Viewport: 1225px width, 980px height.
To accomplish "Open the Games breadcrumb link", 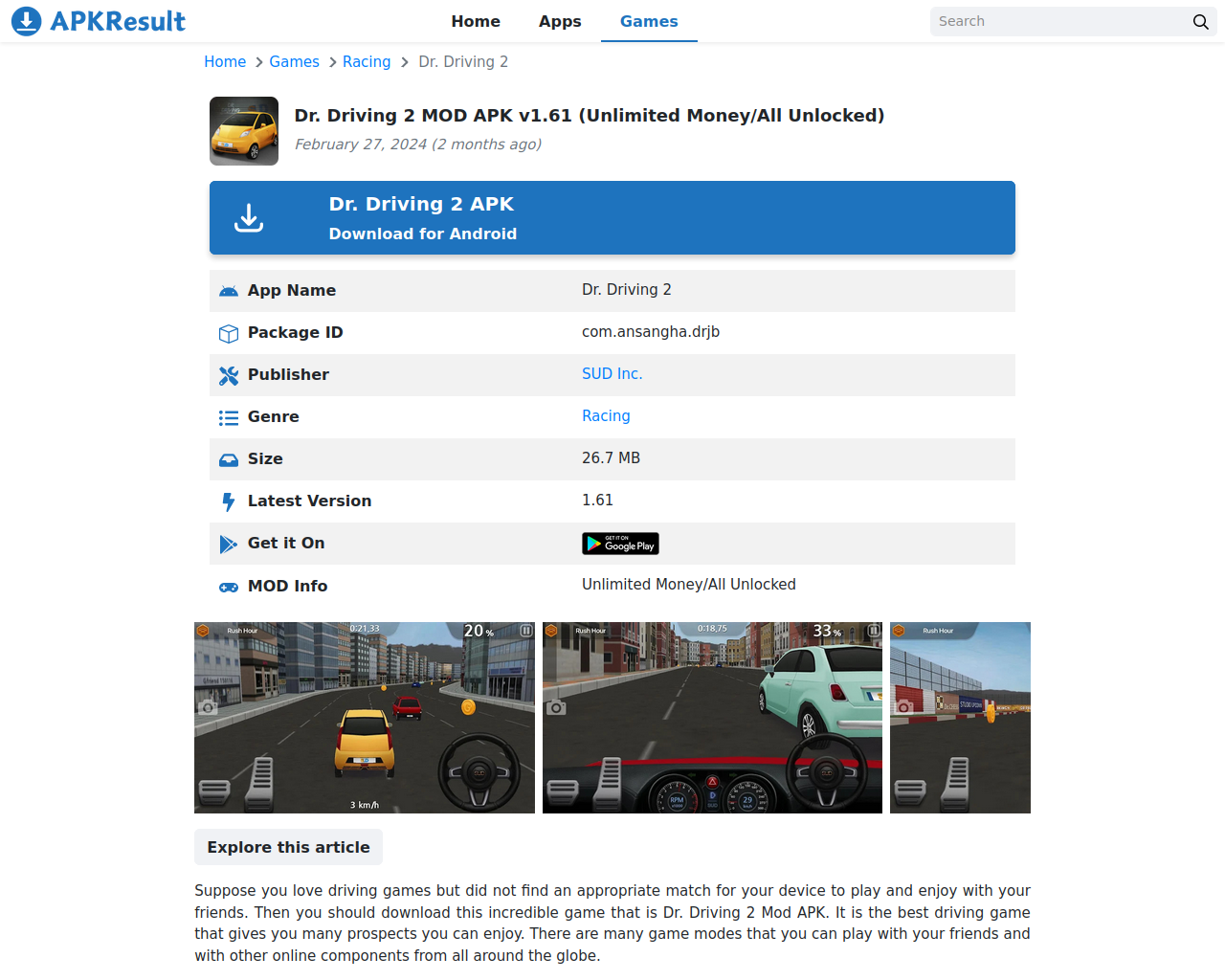I will [294, 61].
